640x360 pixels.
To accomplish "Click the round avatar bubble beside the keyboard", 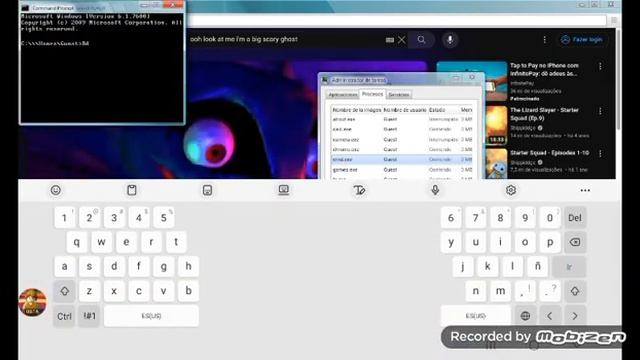I will (x=32, y=302).
